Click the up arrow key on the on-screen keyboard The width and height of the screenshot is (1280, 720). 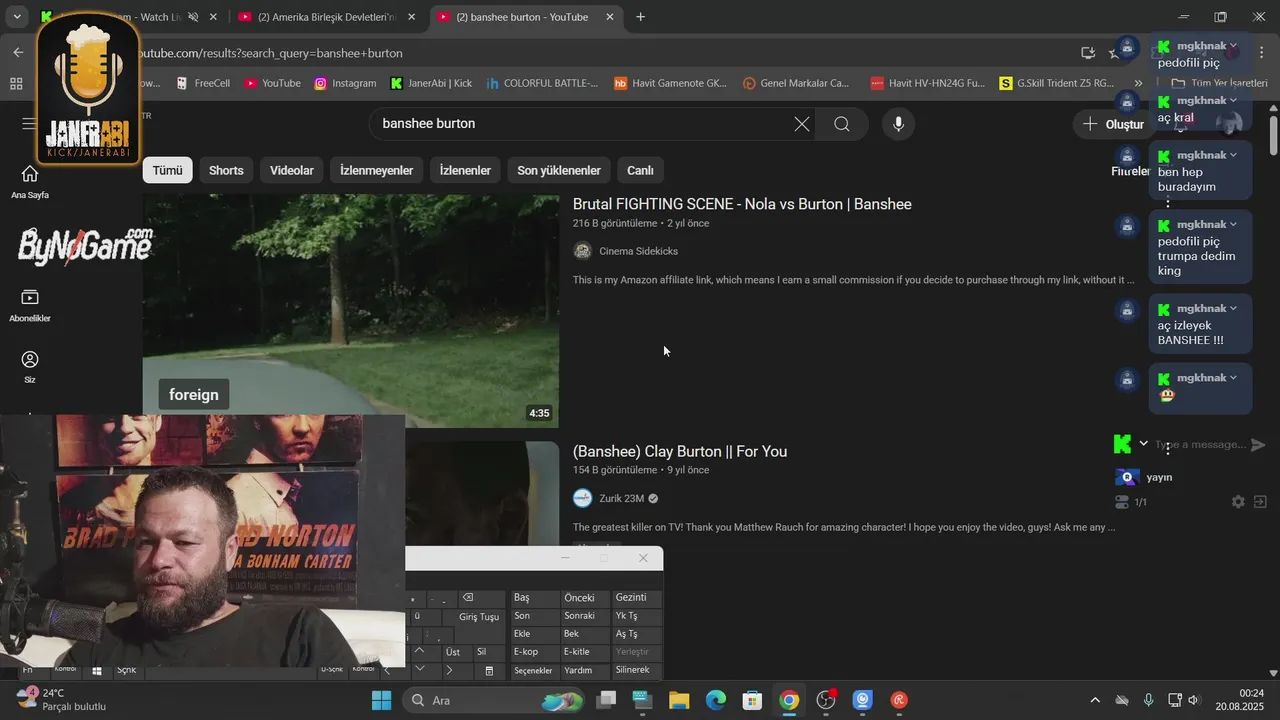coord(419,651)
